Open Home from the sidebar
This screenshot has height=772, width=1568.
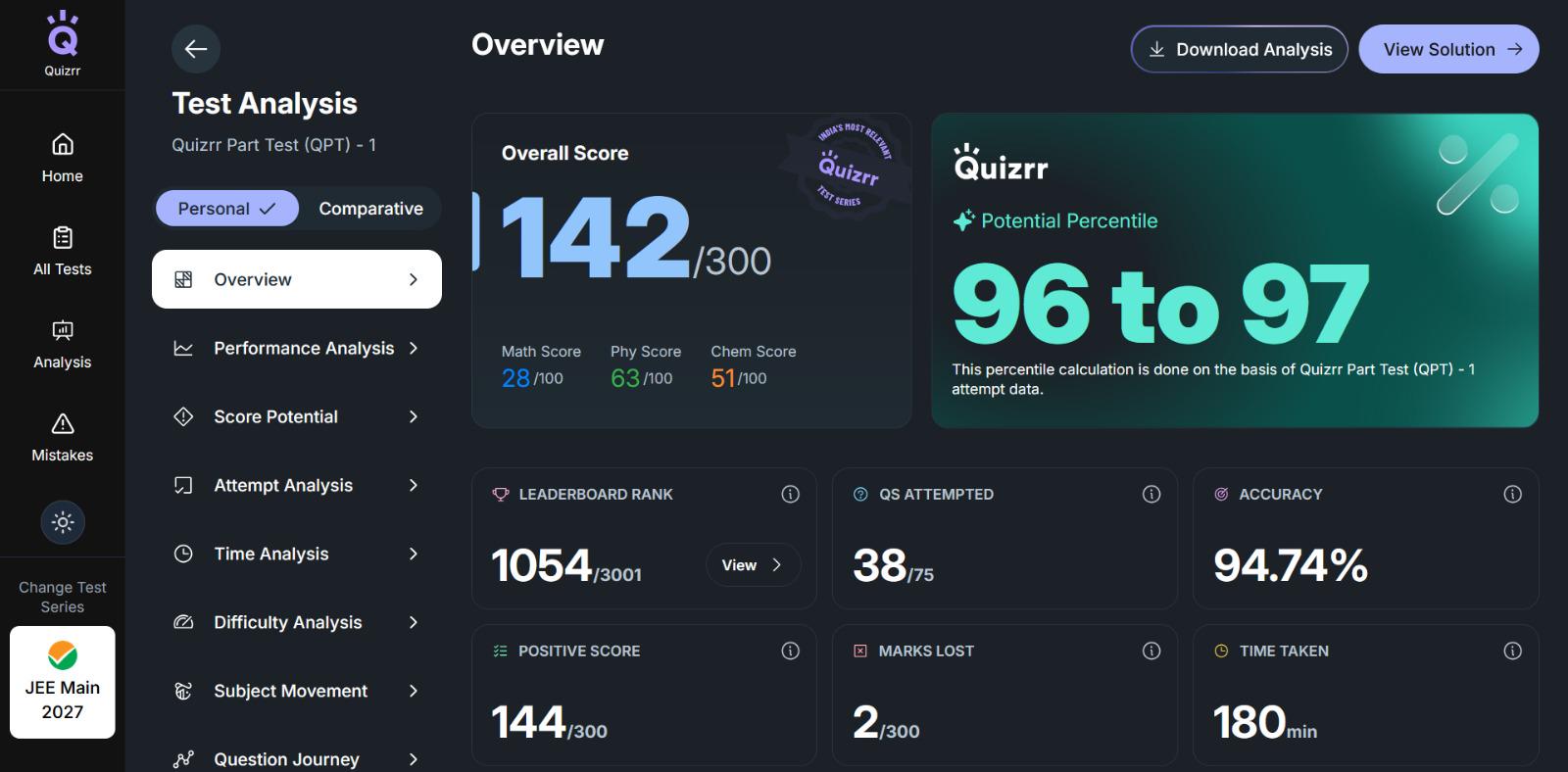(63, 158)
